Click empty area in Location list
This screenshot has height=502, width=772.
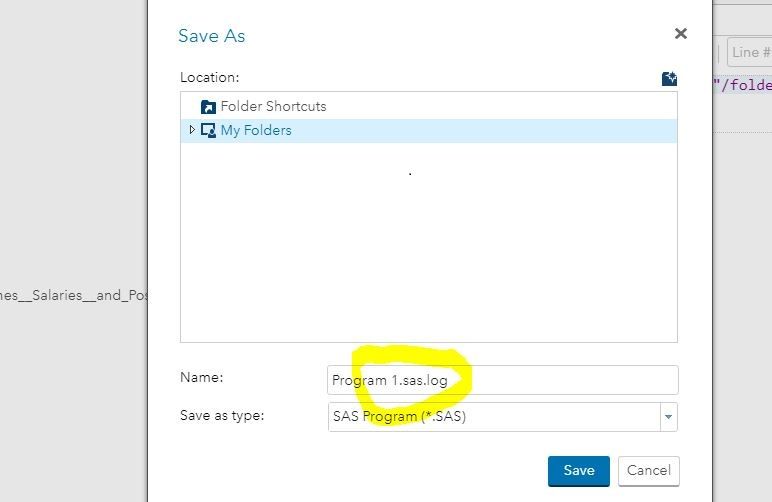428,250
